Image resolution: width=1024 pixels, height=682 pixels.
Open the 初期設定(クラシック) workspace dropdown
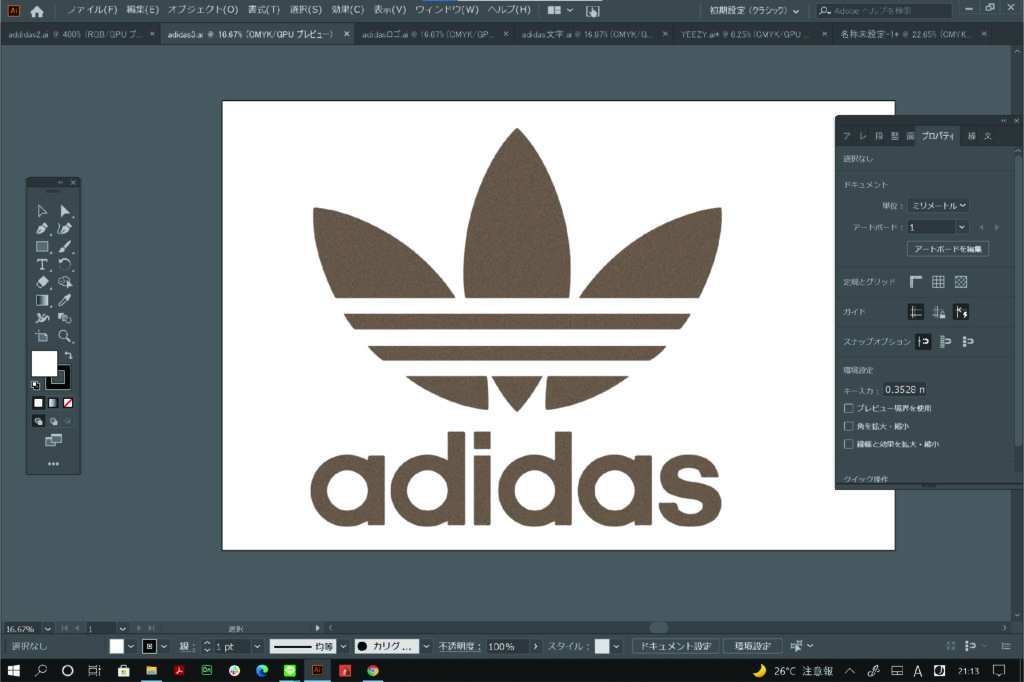754,10
